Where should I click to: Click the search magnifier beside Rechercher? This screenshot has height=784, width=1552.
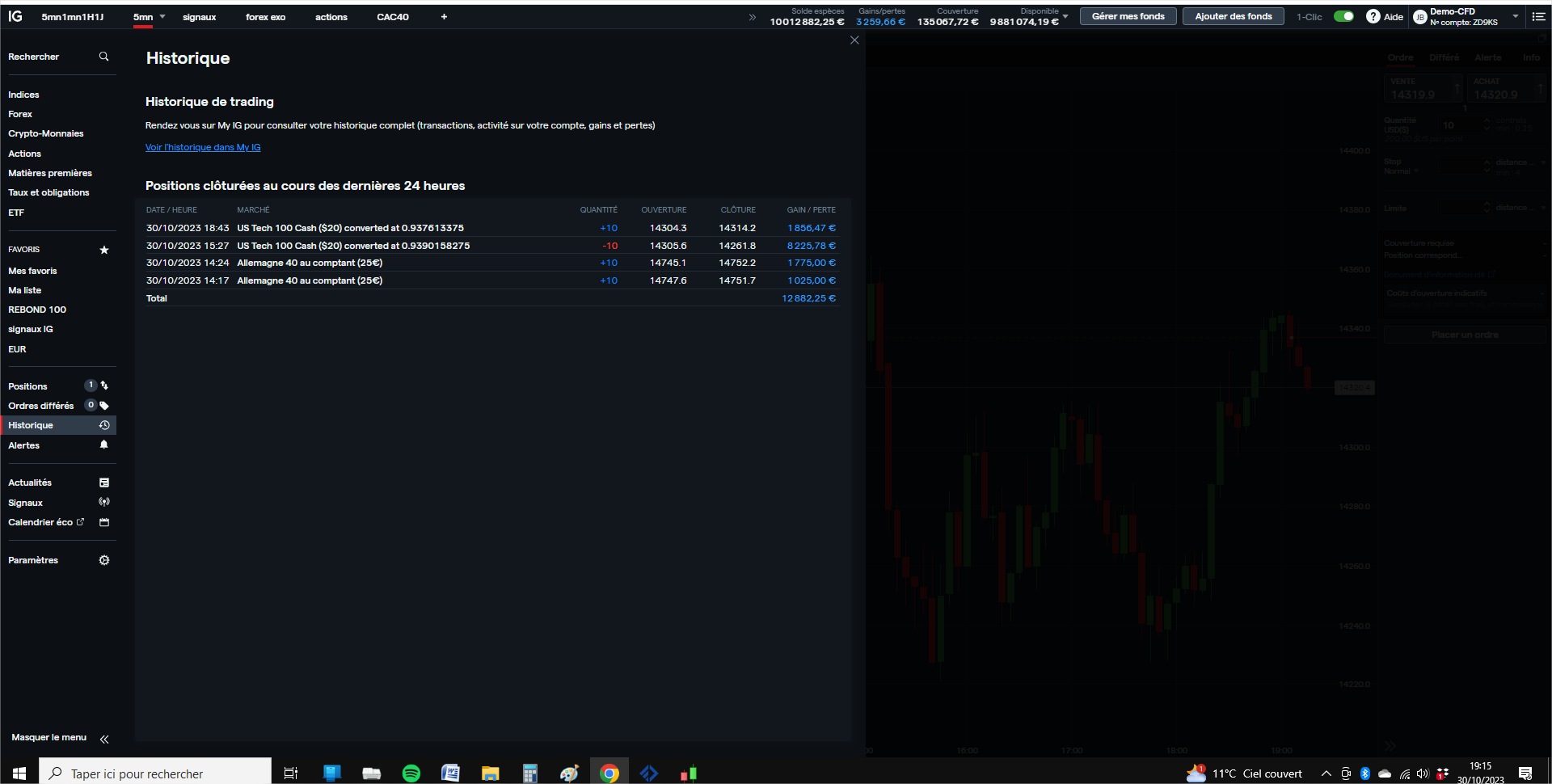pos(103,57)
